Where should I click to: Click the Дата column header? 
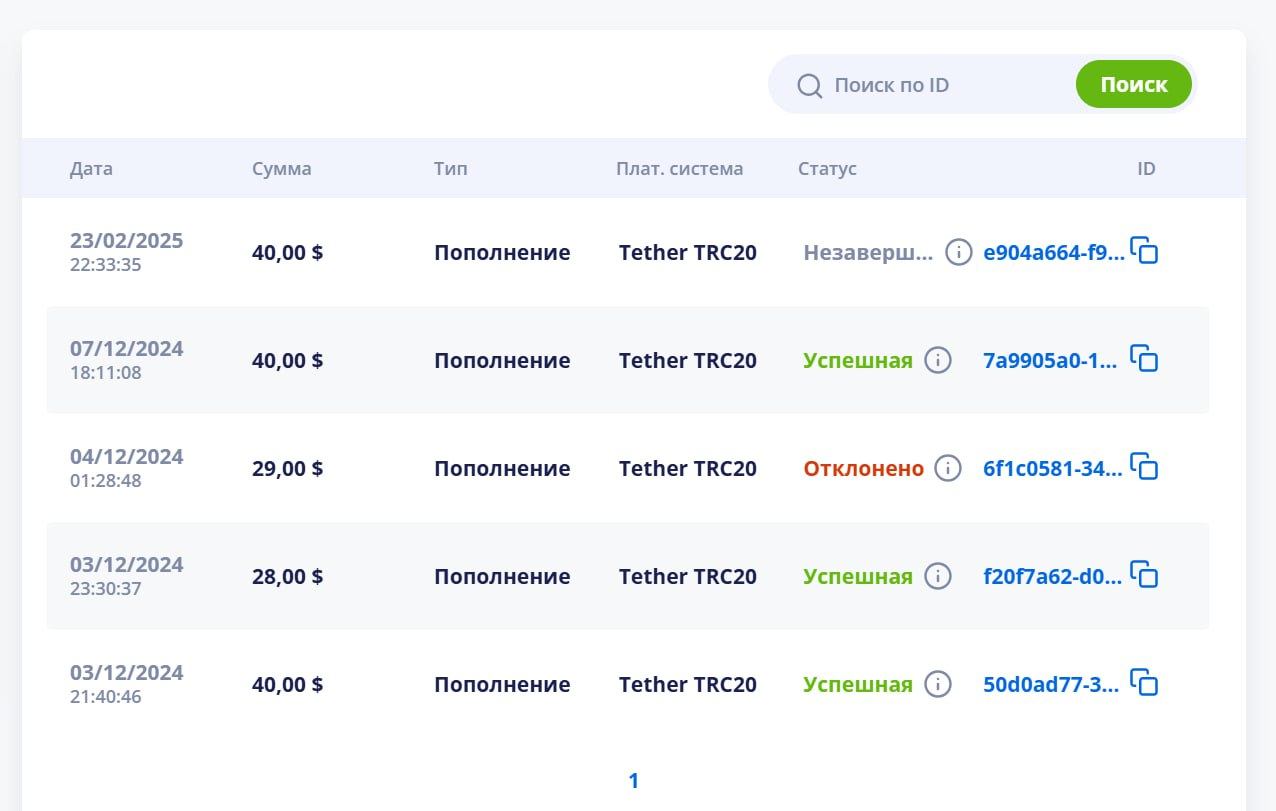coord(91,169)
